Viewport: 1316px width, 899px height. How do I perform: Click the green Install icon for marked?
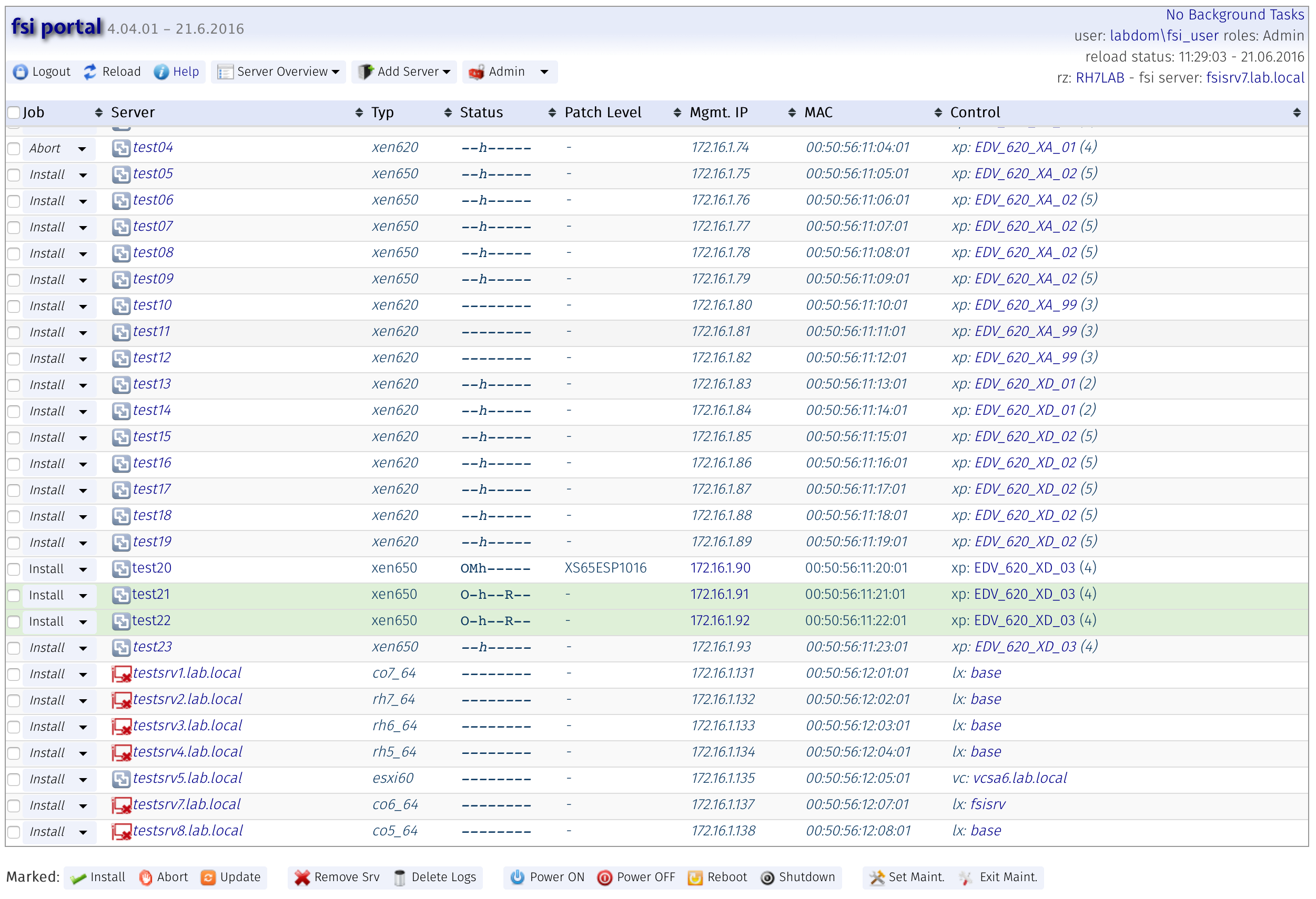point(78,878)
